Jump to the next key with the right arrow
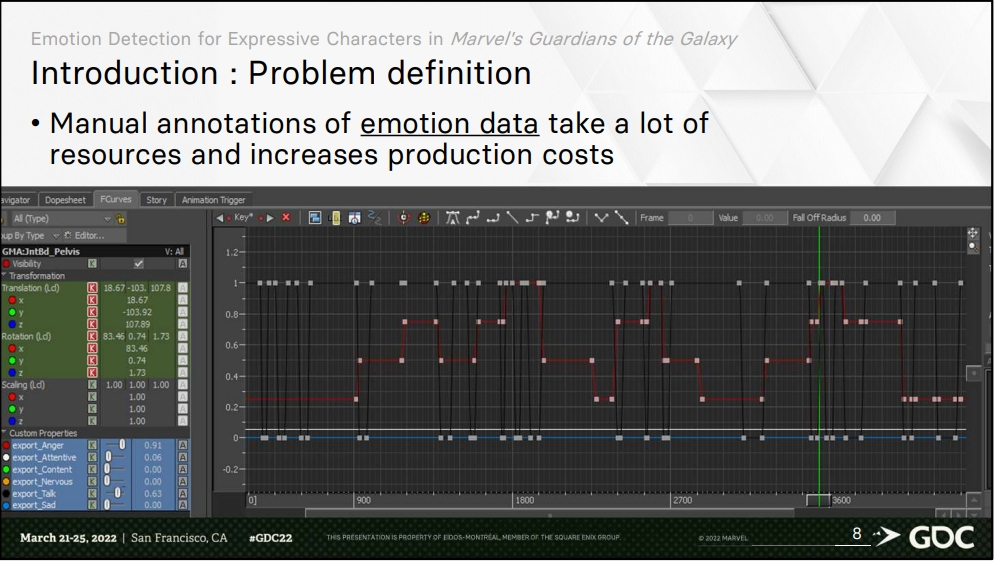The height and width of the screenshot is (561, 994). pyautogui.click(x=271, y=217)
